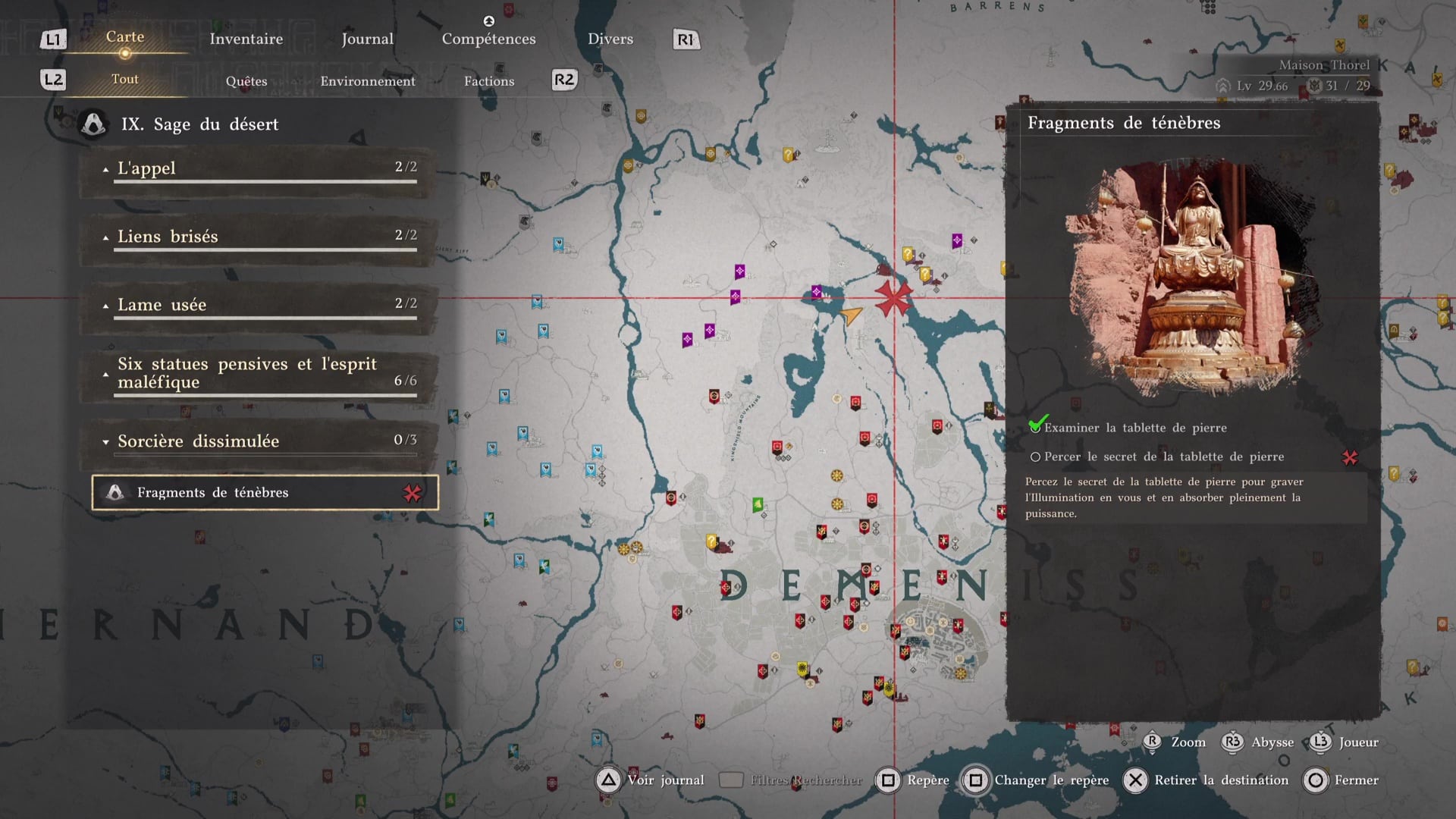Click the orange player arrow on map
Screen dimensions: 1456x819
tap(852, 315)
